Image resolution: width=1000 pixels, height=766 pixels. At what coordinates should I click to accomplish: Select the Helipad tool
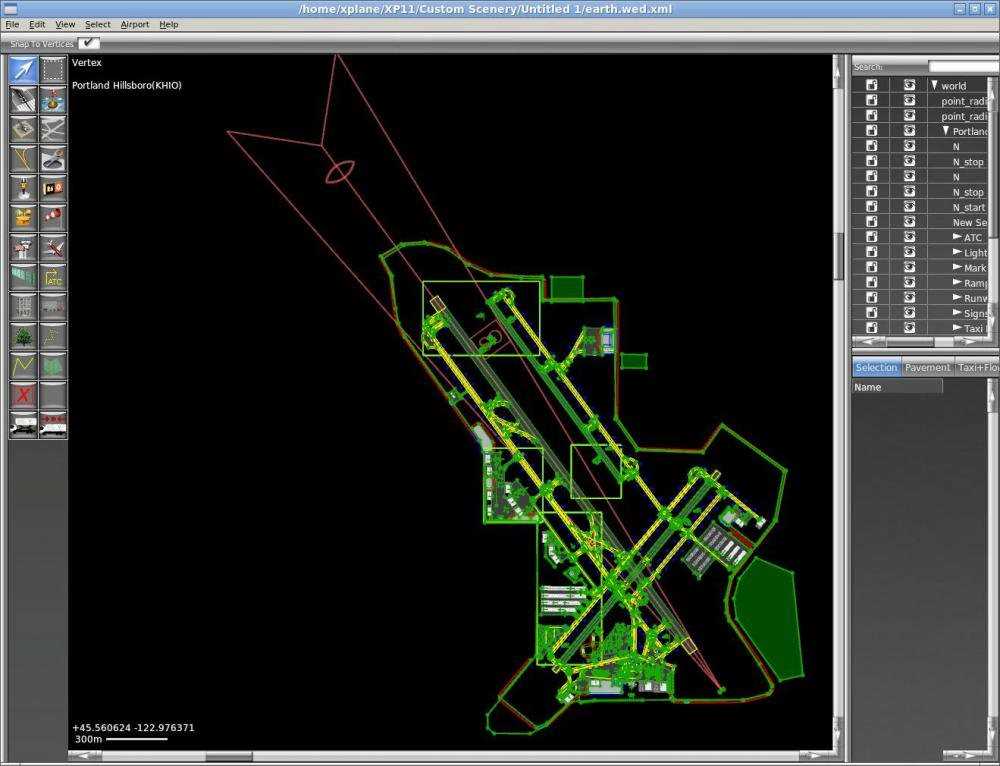pos(23,129)
